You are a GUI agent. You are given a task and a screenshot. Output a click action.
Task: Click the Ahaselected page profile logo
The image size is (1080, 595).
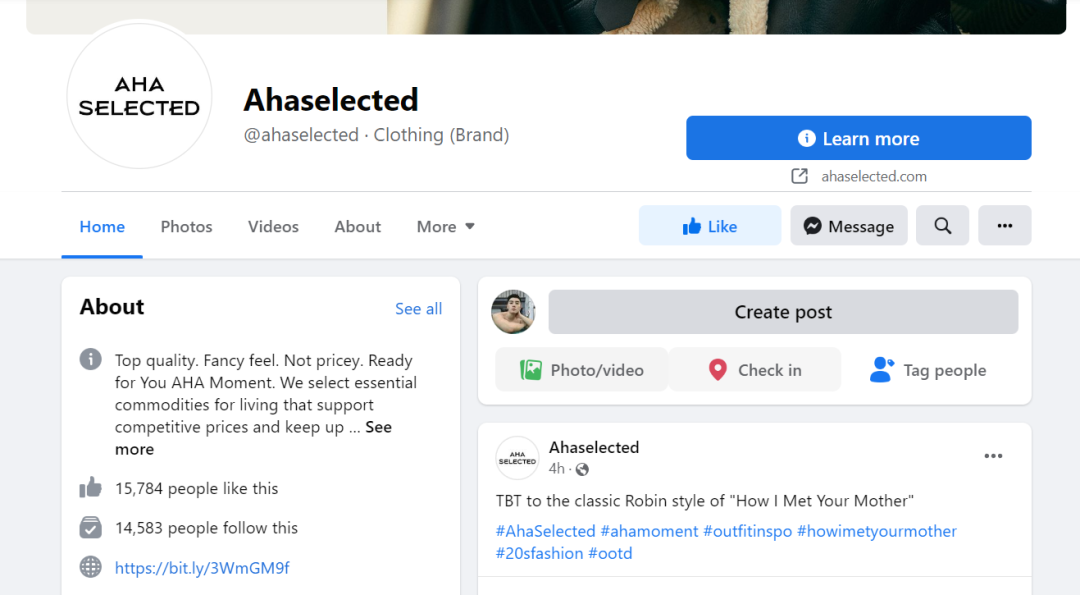tap(139, 96)
